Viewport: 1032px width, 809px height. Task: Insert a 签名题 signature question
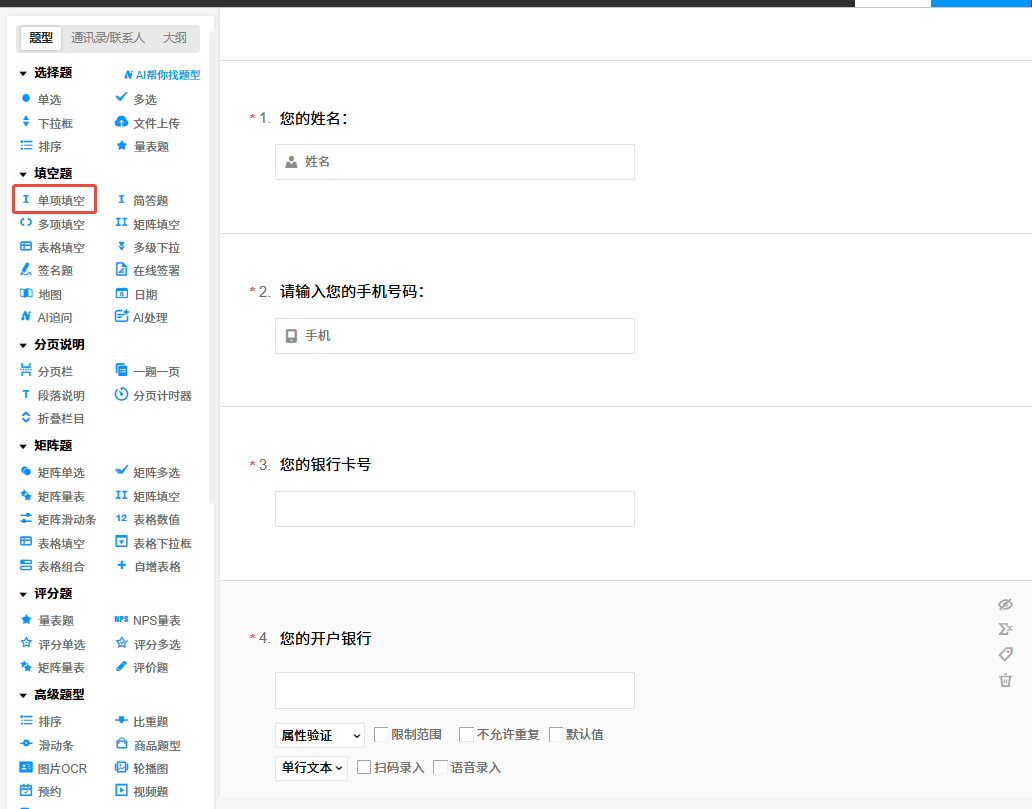(x=47, y=271)
